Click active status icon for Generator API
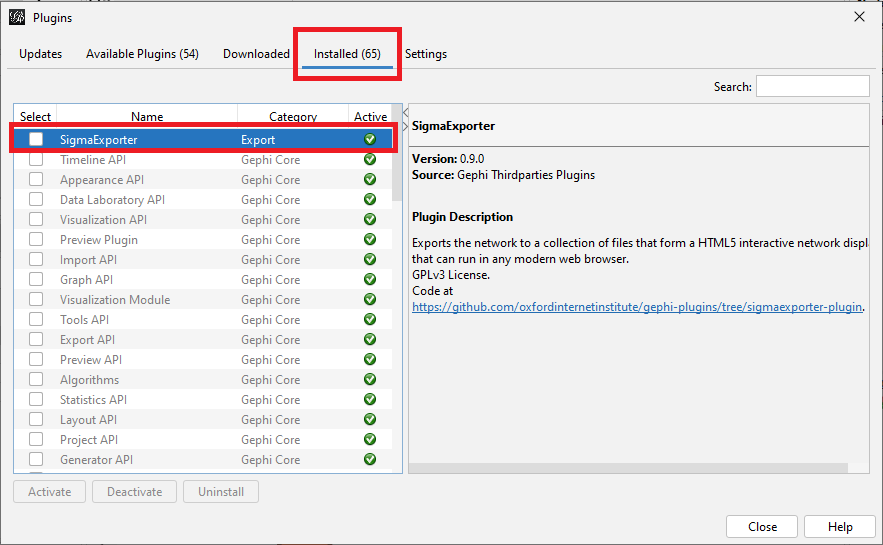The image size is (883, 545). coord(370,459)
